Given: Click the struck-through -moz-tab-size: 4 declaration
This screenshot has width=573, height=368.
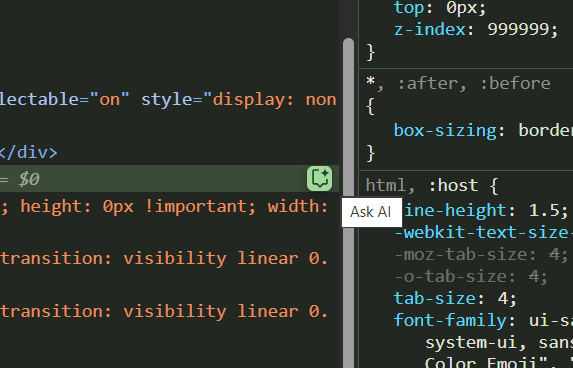Looking at the screenshot, I should pos(481,254).
